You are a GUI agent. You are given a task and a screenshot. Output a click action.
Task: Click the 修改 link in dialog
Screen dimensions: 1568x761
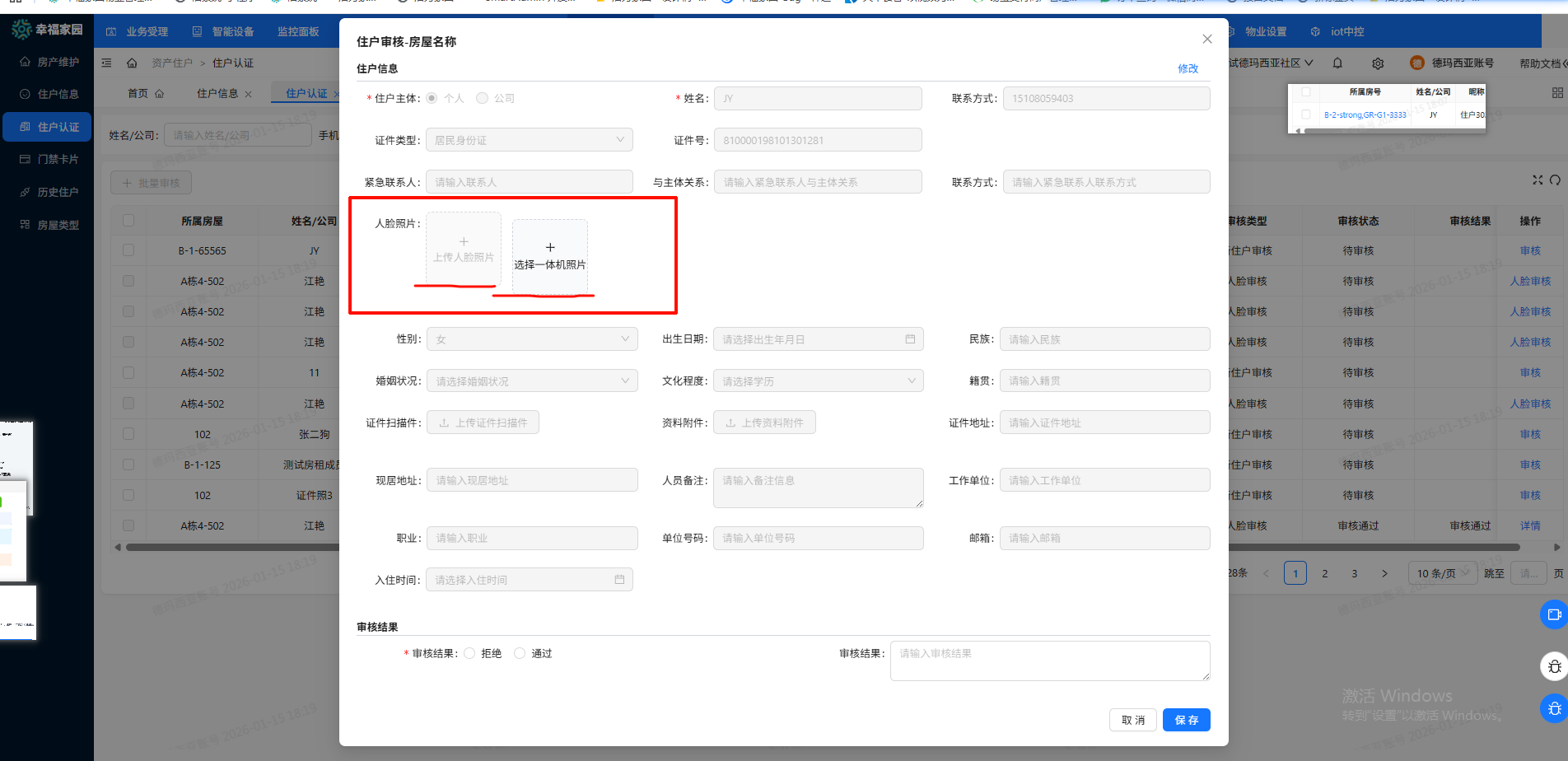(x=1188, y=69)
